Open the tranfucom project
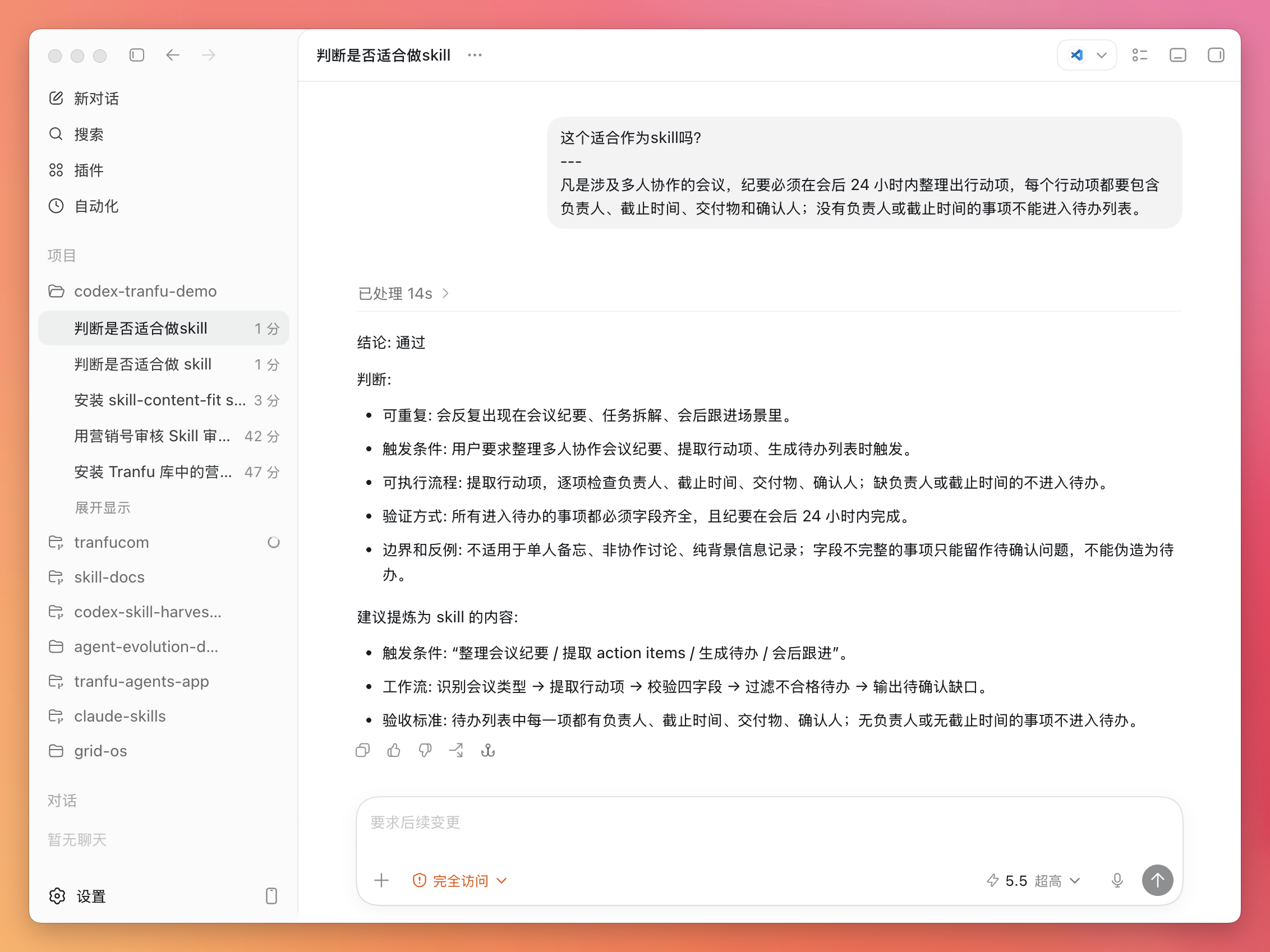Viewport: 1270px width, 952px height. coord(164,542)
